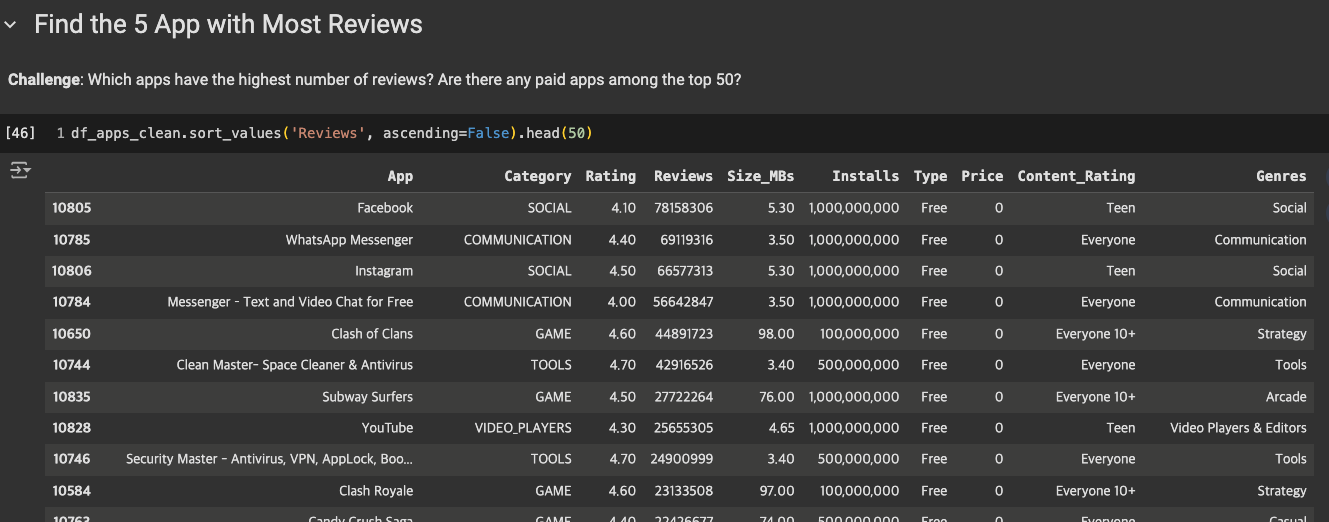Click the 'Price' column header
This screenshot has height=522, width=1329.
tap(982, 176)
